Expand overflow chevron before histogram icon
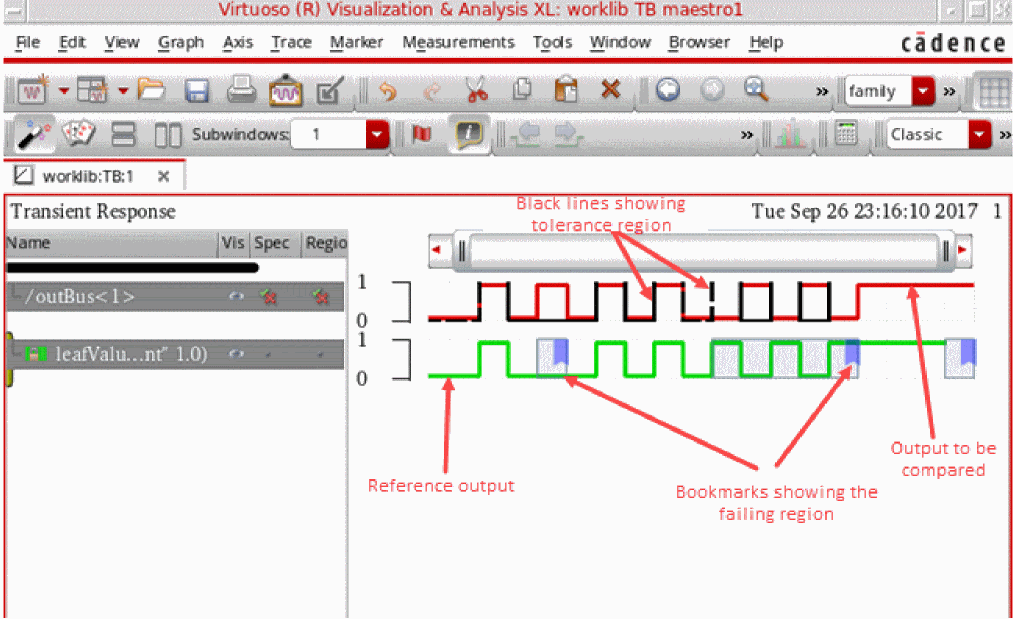The image size is (1013, 619). click(747, 134)
